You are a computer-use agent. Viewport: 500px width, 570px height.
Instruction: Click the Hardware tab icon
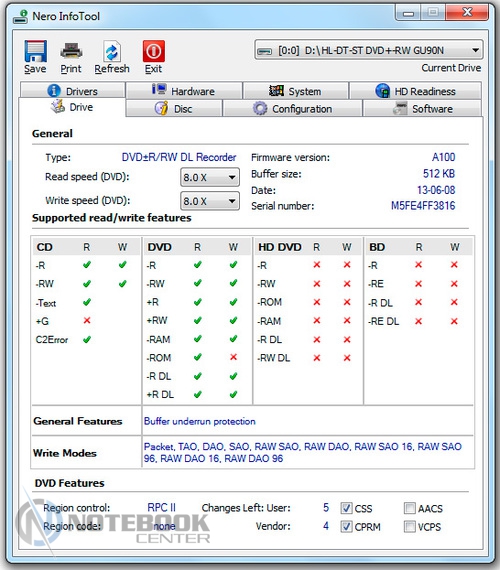[159, 89]
